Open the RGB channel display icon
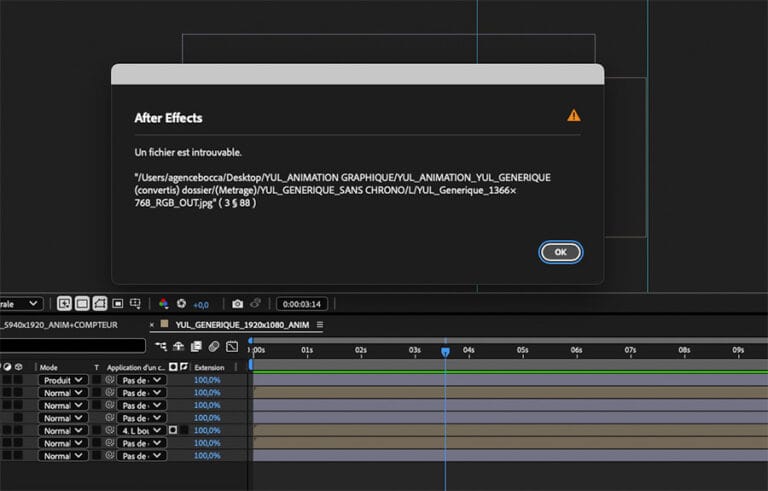This screenshot has height=491, width=768. tap(163, 304)
